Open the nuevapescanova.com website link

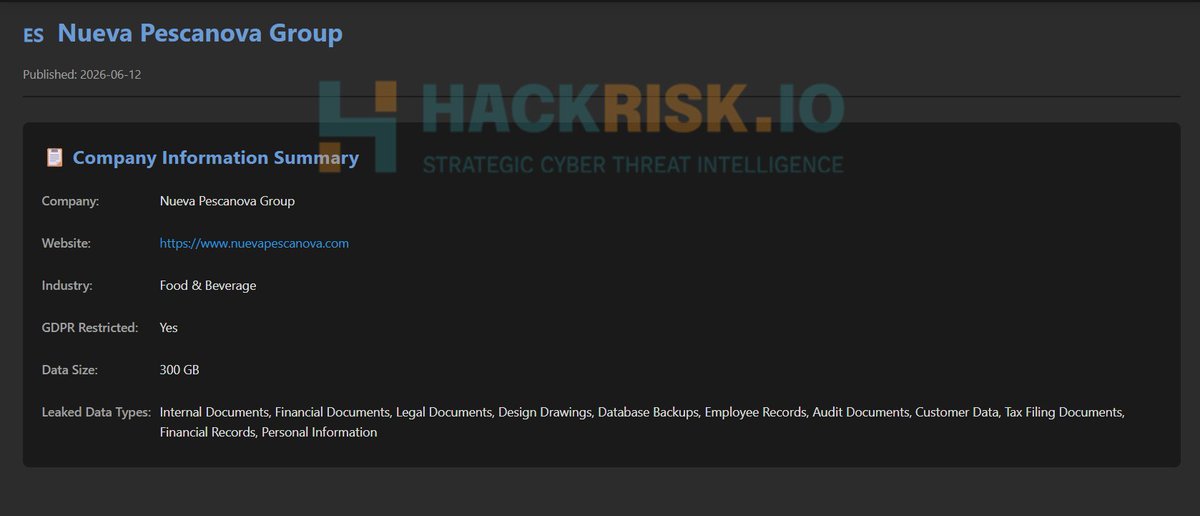(254, 243)
